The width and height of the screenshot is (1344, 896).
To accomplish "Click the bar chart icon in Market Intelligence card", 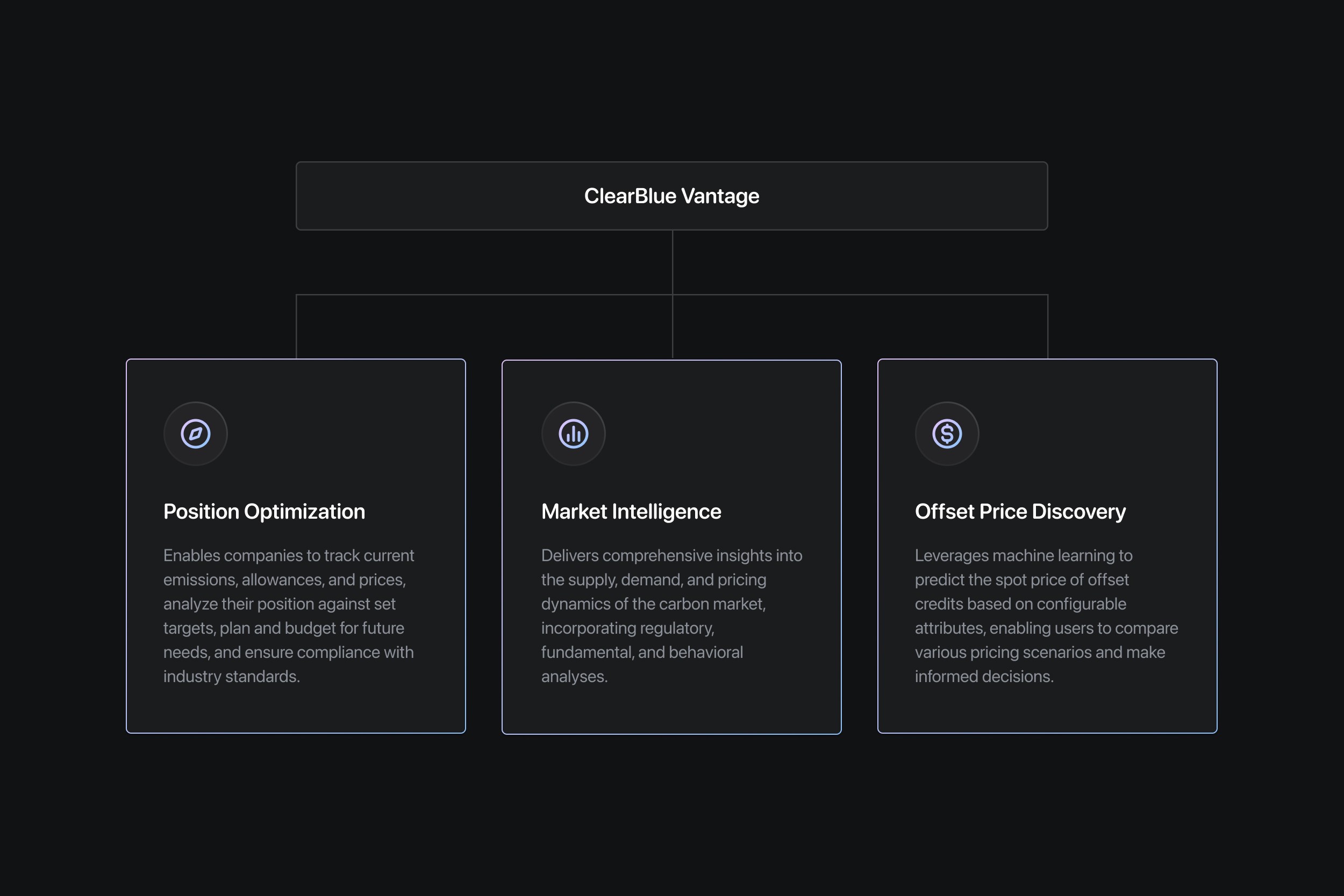I will click(573, 434).
